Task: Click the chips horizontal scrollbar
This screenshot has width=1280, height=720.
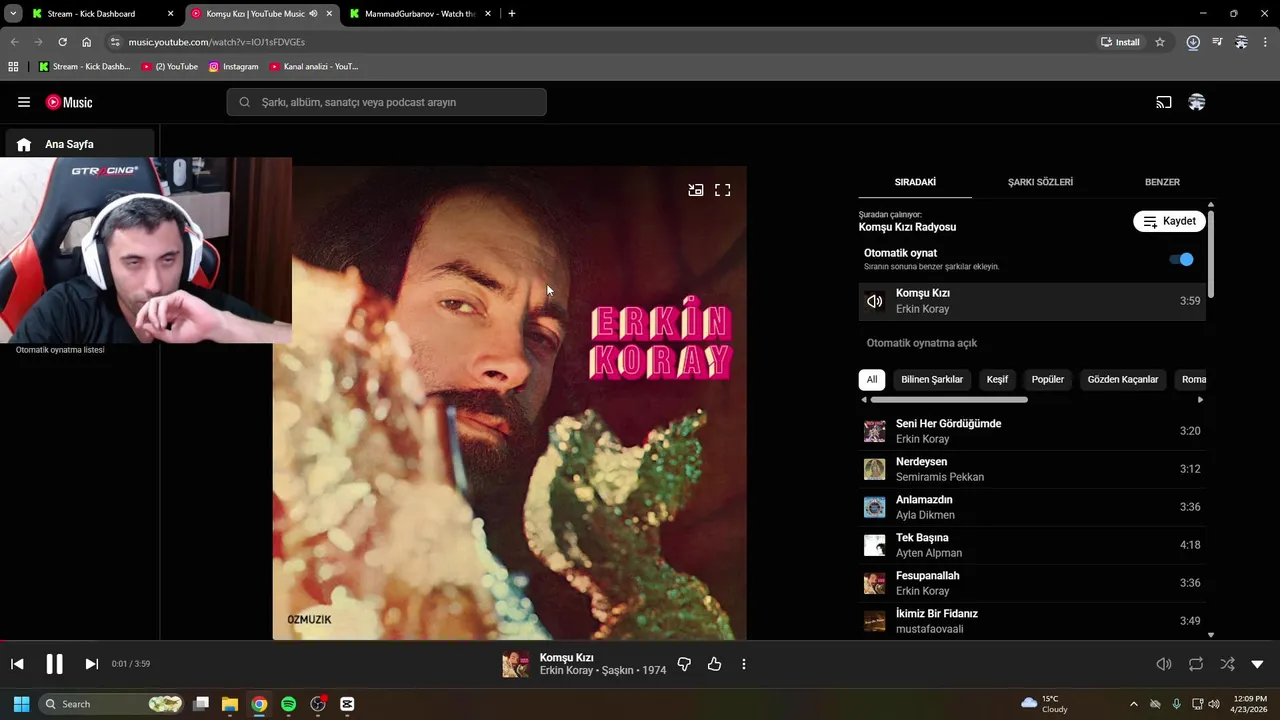Action: click(948, 400)
